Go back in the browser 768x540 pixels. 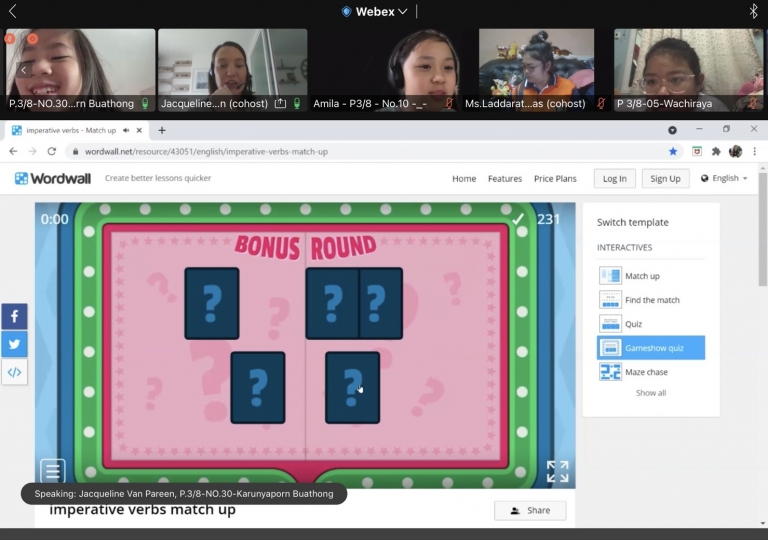[13, 151]
